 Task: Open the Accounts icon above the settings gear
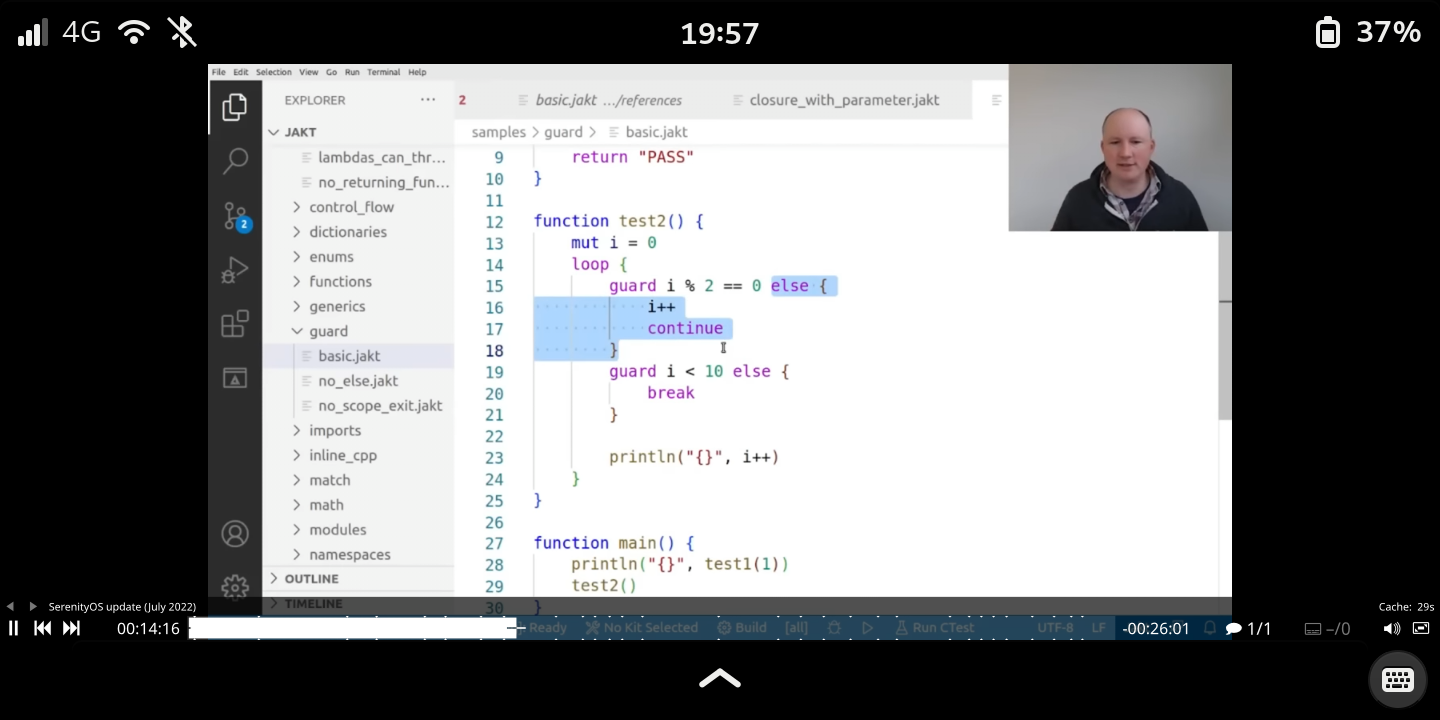(235, 533)
